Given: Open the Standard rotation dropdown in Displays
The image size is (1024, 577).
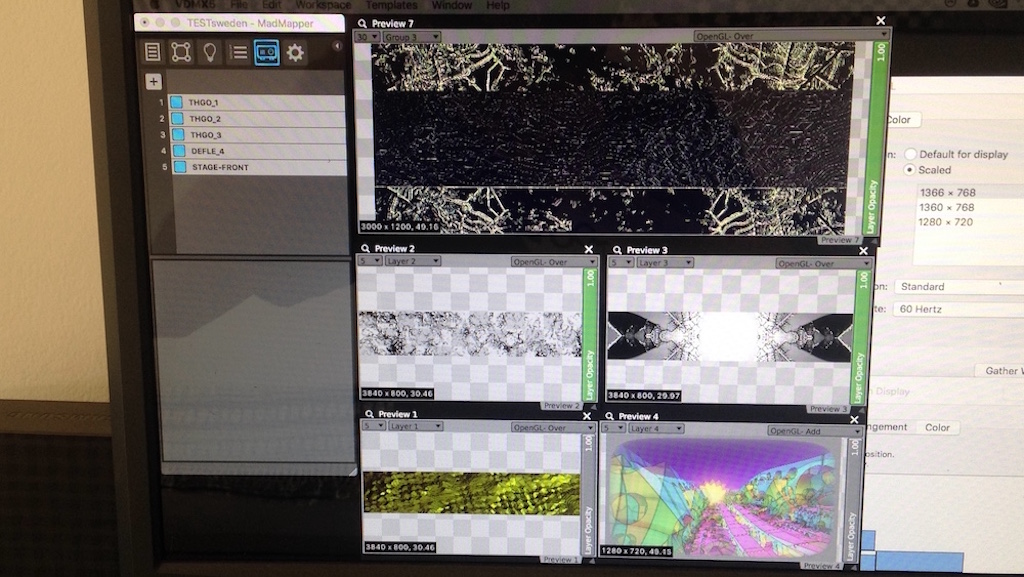Looking at the screenshot, I should click(959, 287).
